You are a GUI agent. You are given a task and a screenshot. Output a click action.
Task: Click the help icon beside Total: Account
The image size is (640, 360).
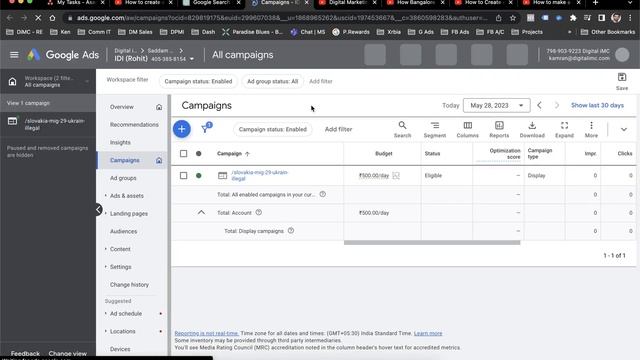258,212
